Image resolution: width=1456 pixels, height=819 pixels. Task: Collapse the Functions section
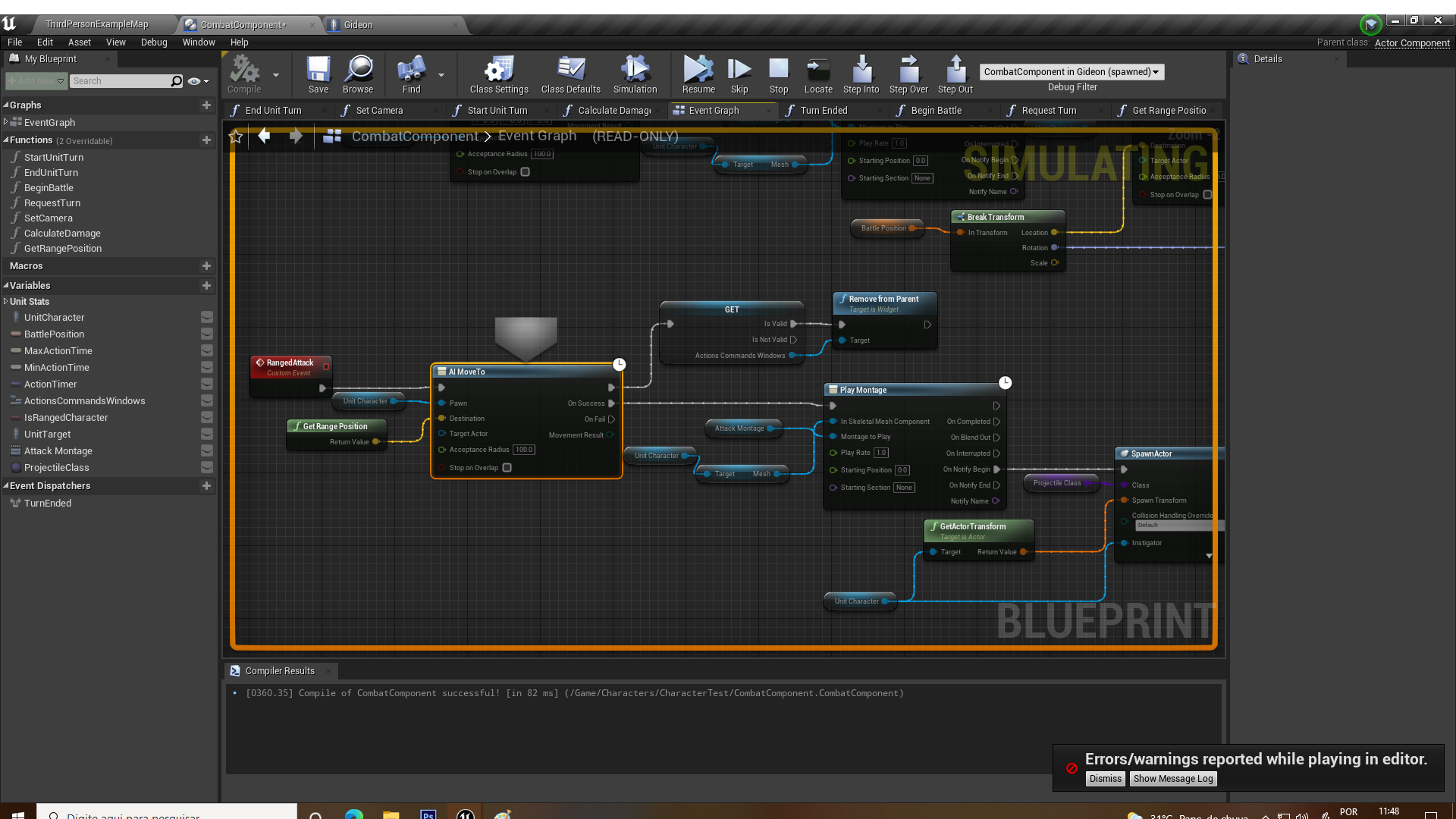click(6, 140)
